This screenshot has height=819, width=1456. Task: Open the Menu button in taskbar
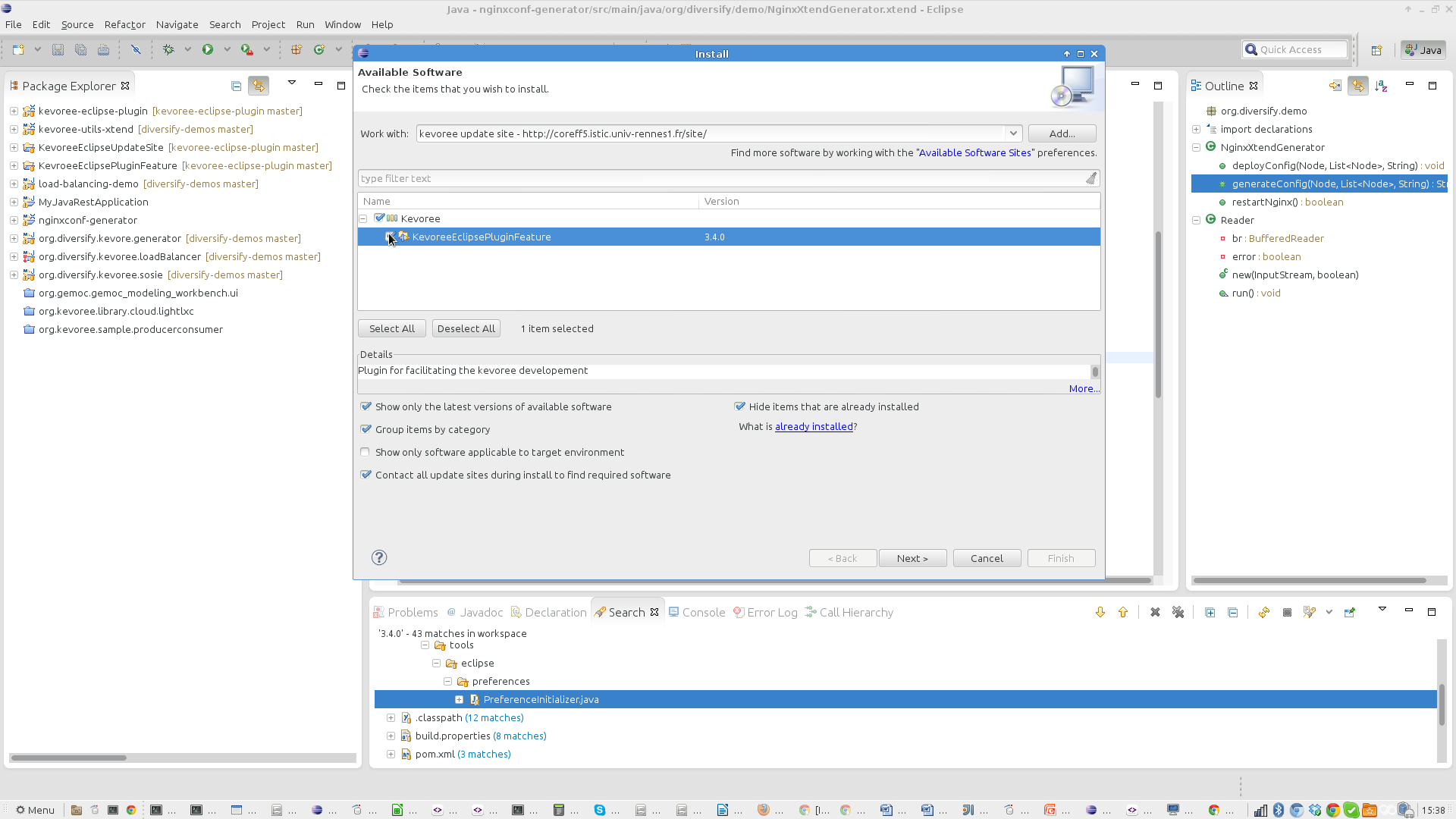click(35, 810)
